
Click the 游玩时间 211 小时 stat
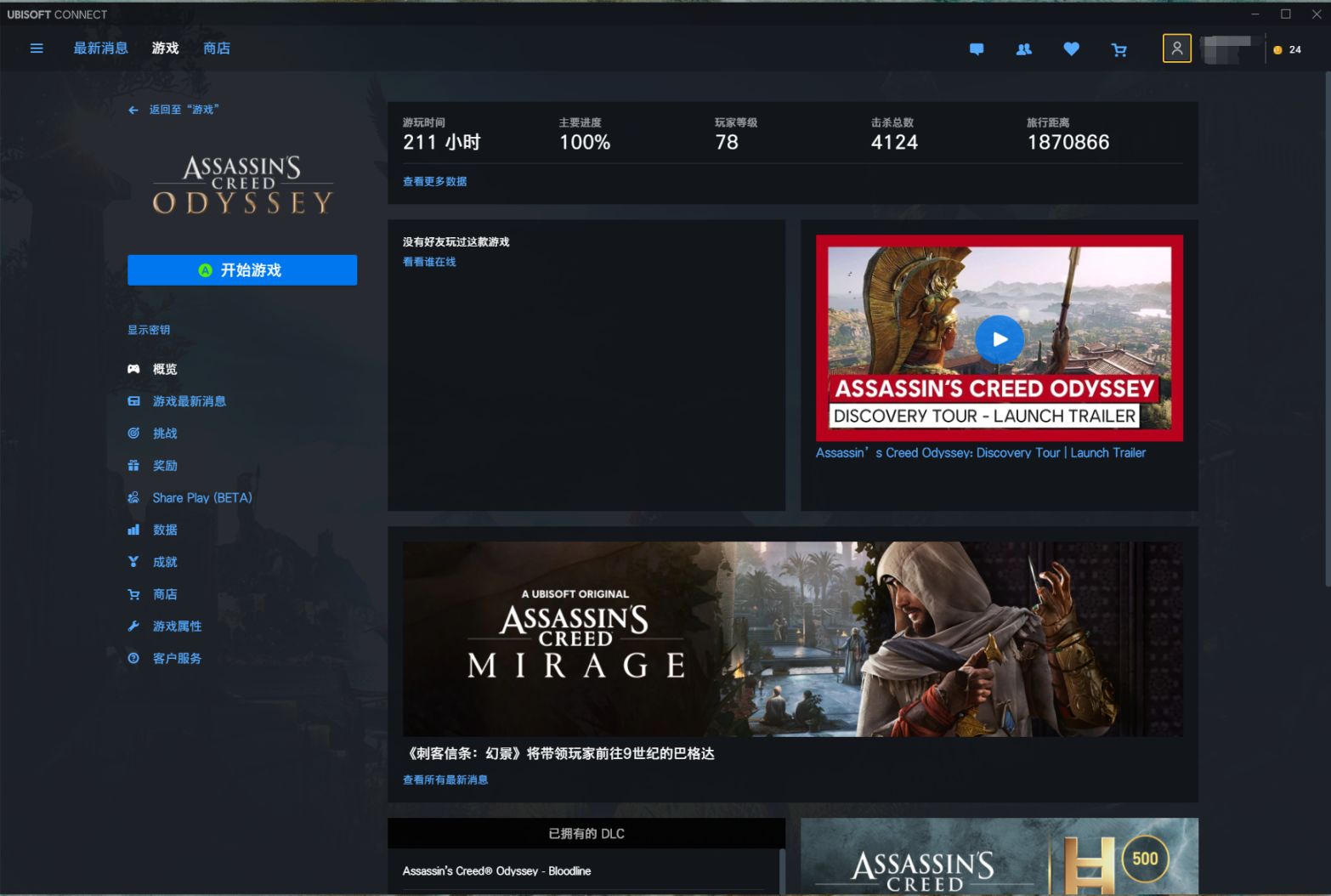point(442,135)
